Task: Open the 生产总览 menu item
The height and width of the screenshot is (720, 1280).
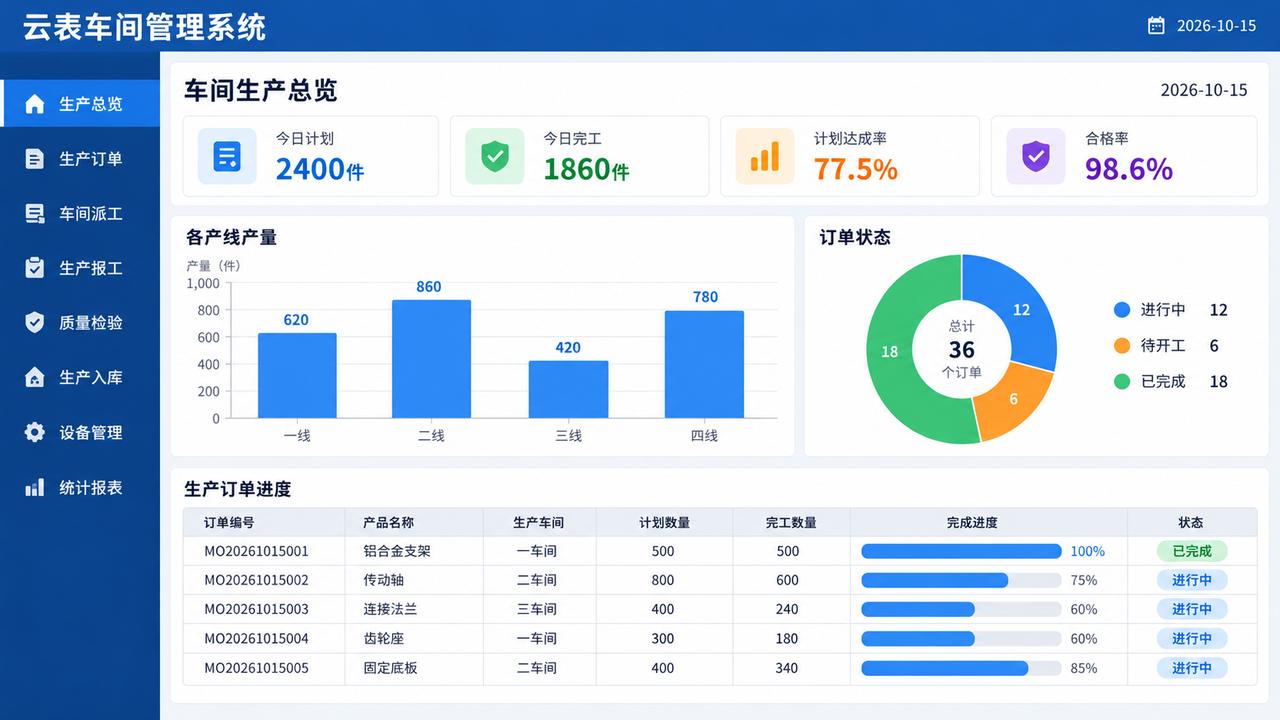Action: (80, 104)
